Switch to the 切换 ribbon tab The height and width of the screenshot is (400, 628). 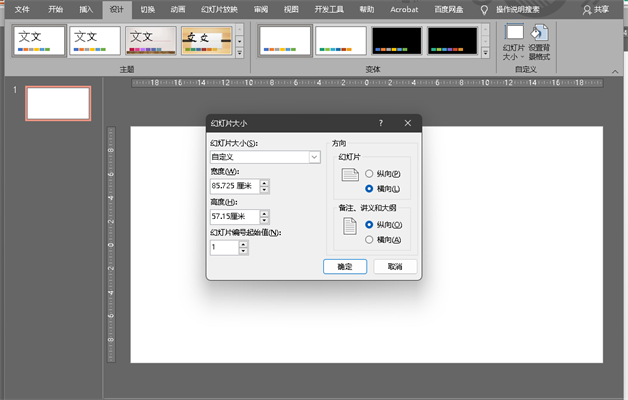[x=148, y=9]
